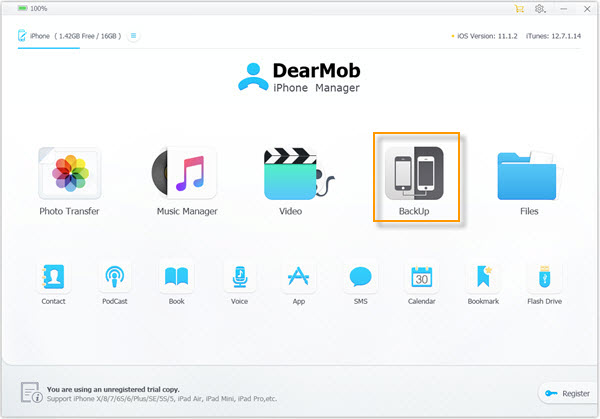Open the device list menu icon
The height and width of the screenshot is (419, 600).
tap(133, 36)
